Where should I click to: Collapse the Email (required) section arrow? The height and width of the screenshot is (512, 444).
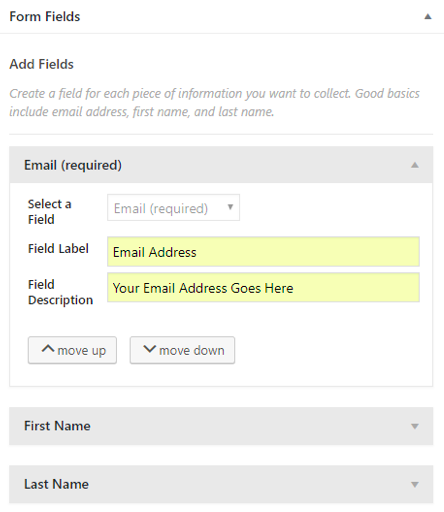click(x=415, y=165)
